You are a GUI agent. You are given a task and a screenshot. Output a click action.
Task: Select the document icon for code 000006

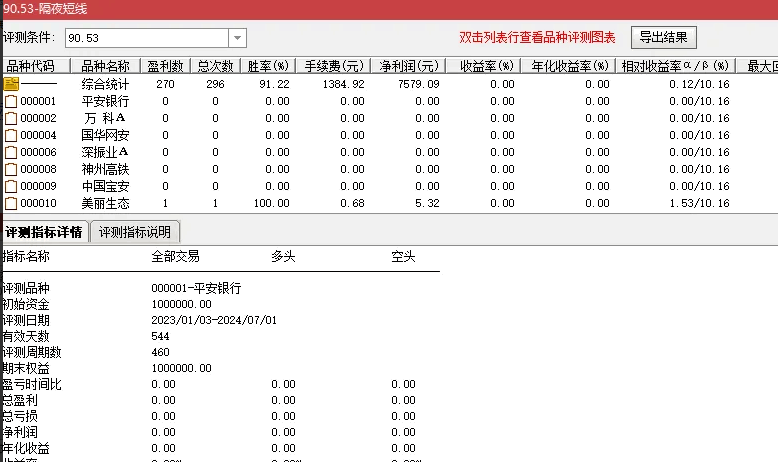(11, 152)
